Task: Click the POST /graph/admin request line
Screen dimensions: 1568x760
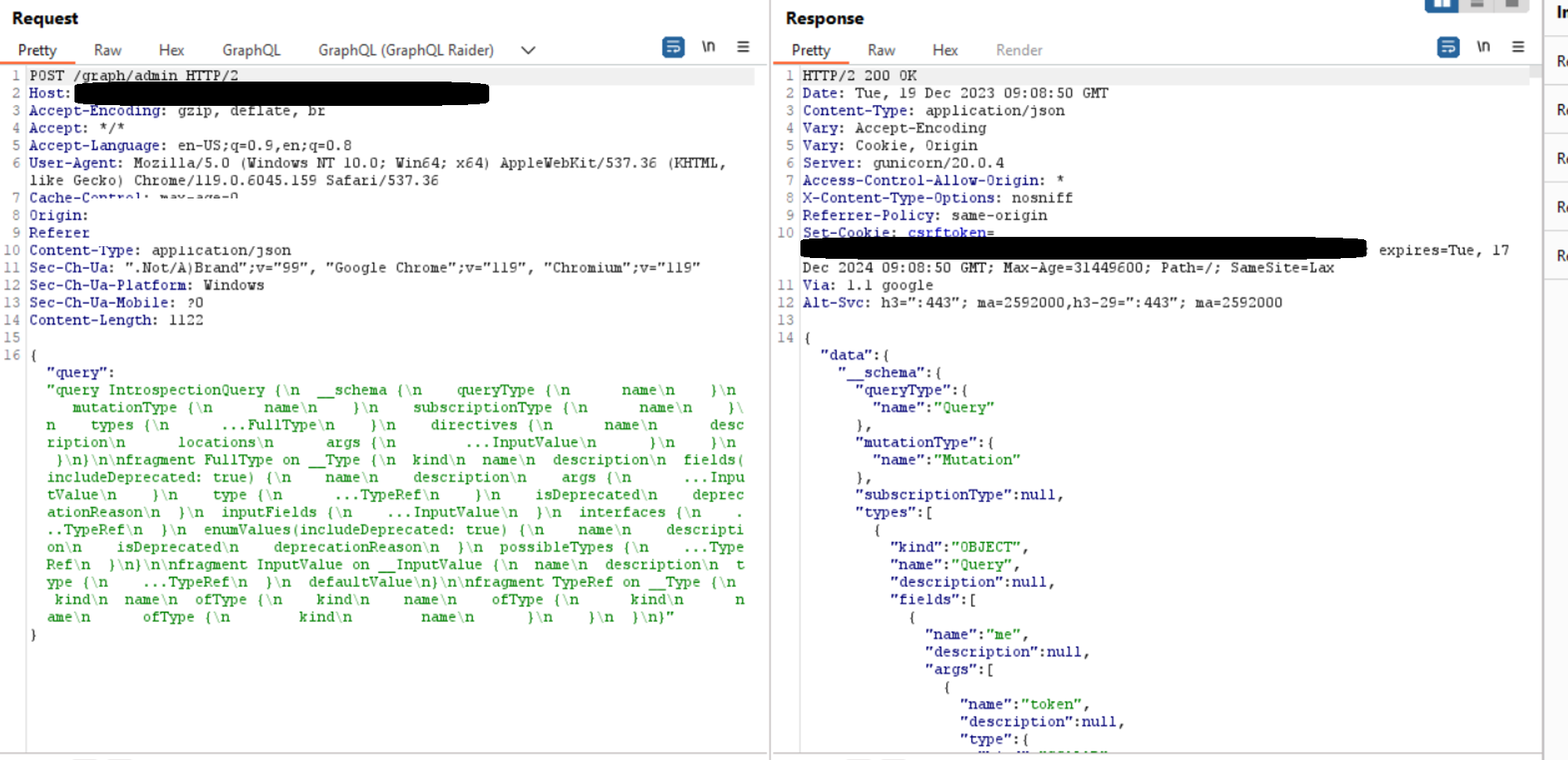Action: [x=133, y=76]
